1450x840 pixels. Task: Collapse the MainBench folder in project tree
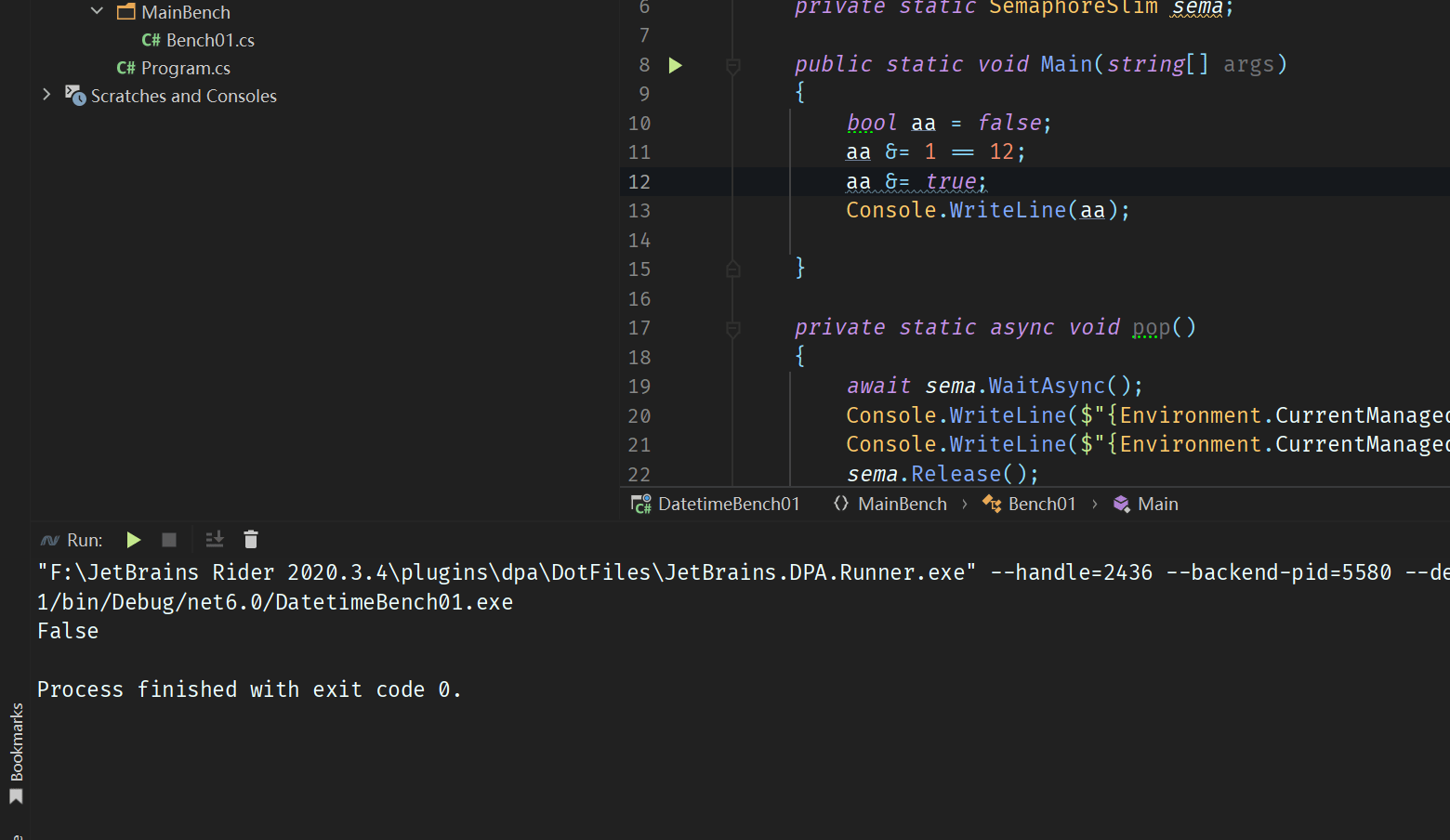(97, 11)
